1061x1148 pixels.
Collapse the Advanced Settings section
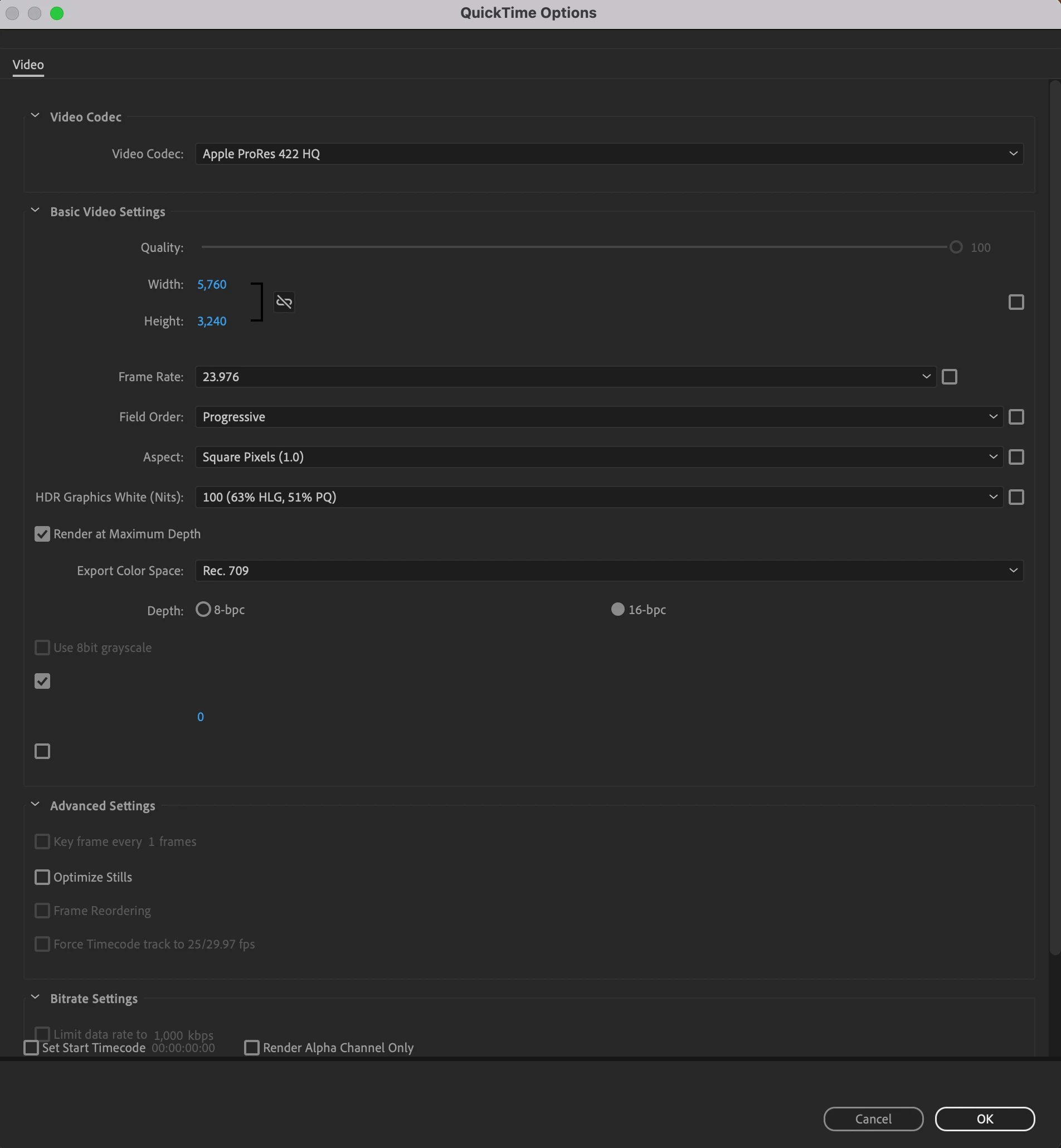pyautogui.click(x=35, y=805)
